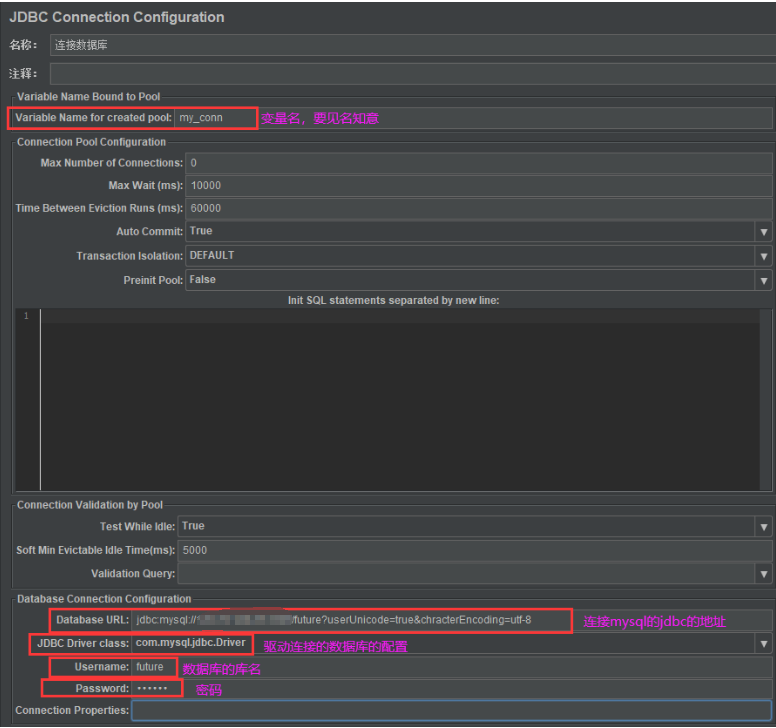Click the Soft Min Evictable Idle Time field
The height and width of the screenshot is (728, 776).
tap(474, 550)
